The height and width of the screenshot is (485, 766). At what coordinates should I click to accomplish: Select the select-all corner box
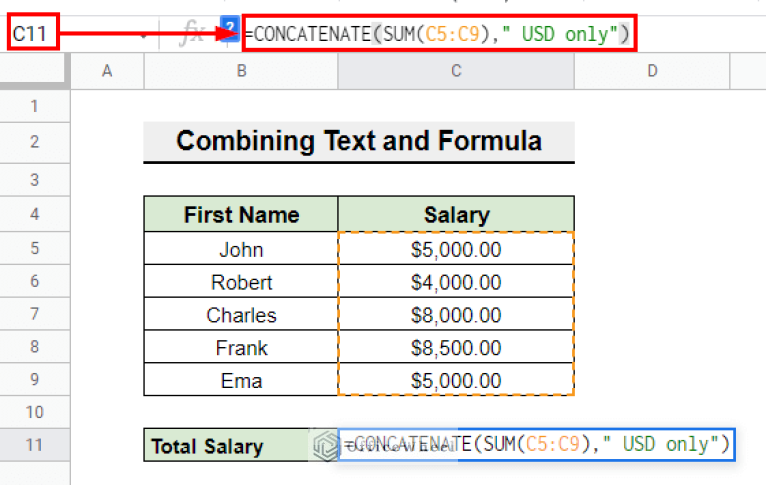[x=35, y=70]
